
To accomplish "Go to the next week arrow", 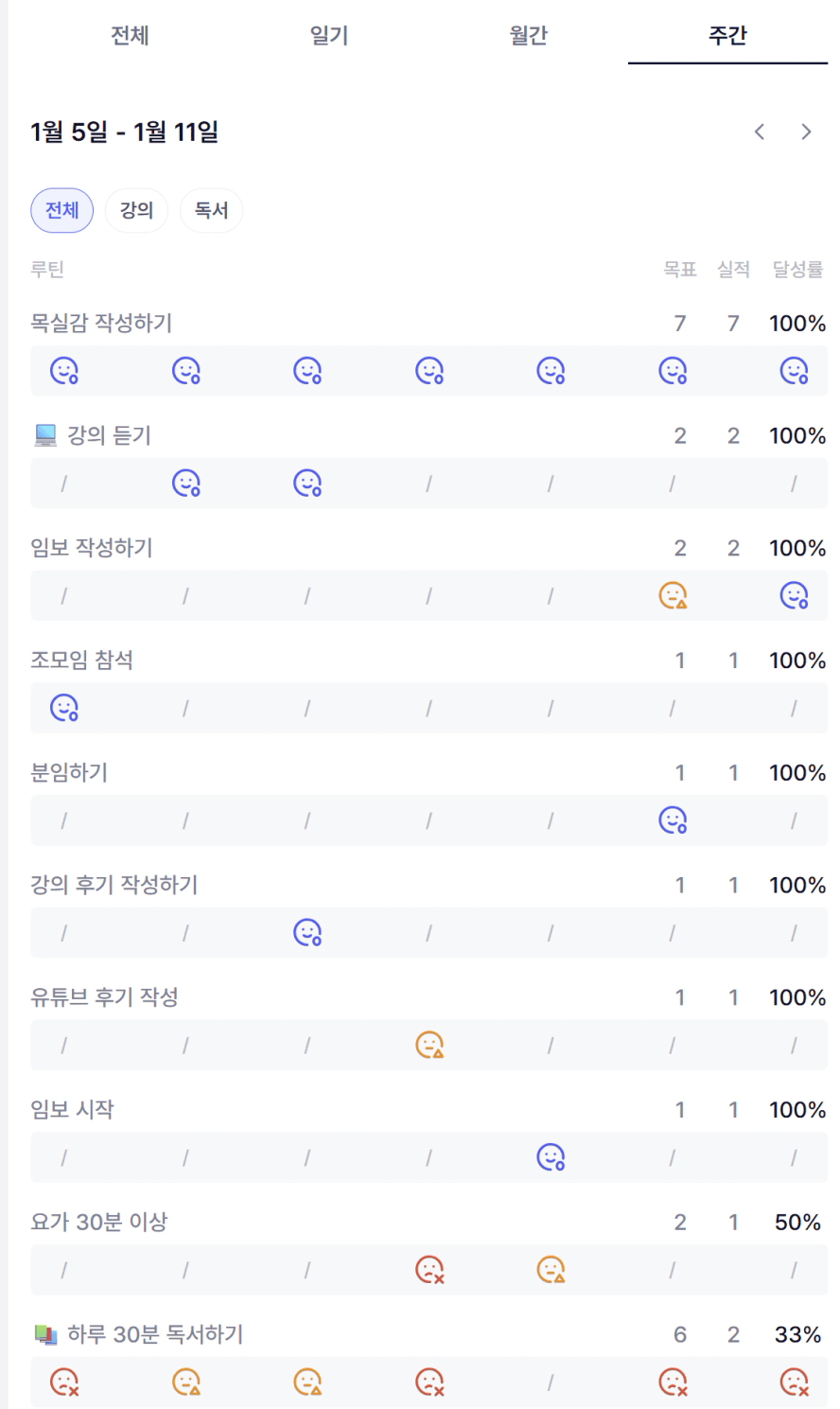I will [806, 132].
